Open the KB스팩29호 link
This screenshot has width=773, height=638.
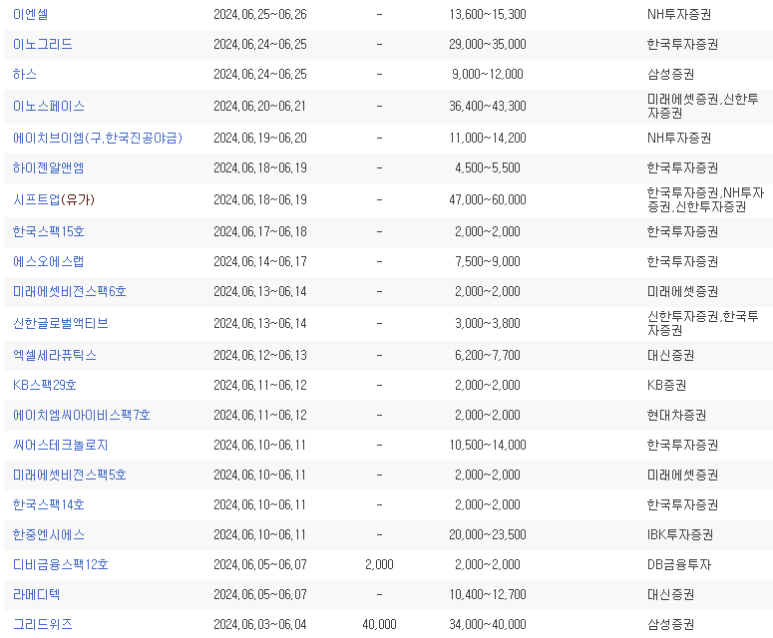[44, 385]
